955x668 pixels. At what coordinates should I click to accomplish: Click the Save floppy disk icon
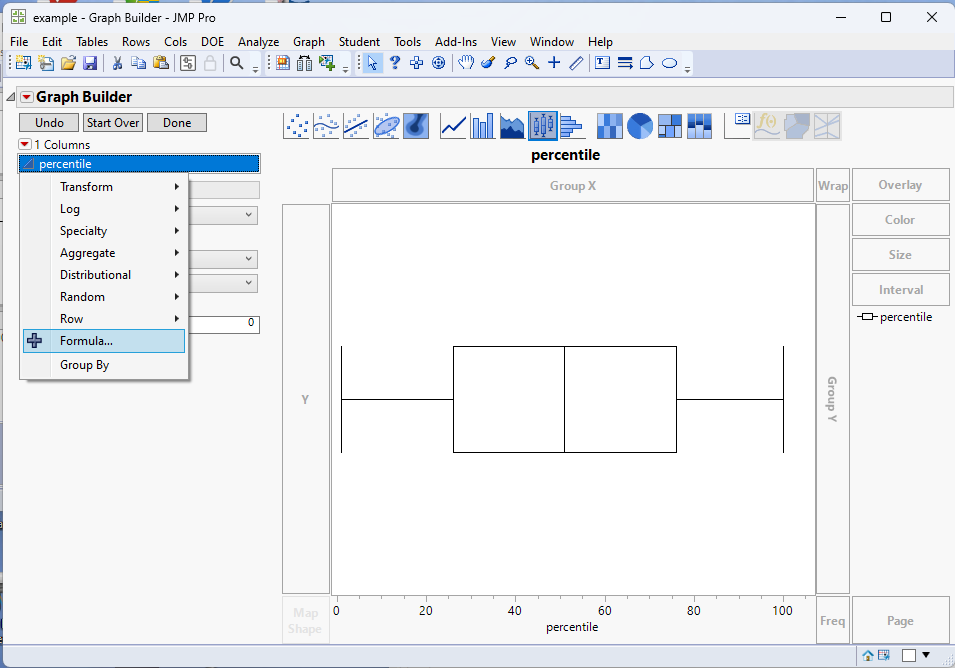pyautogui.click(x=90, y=63)
